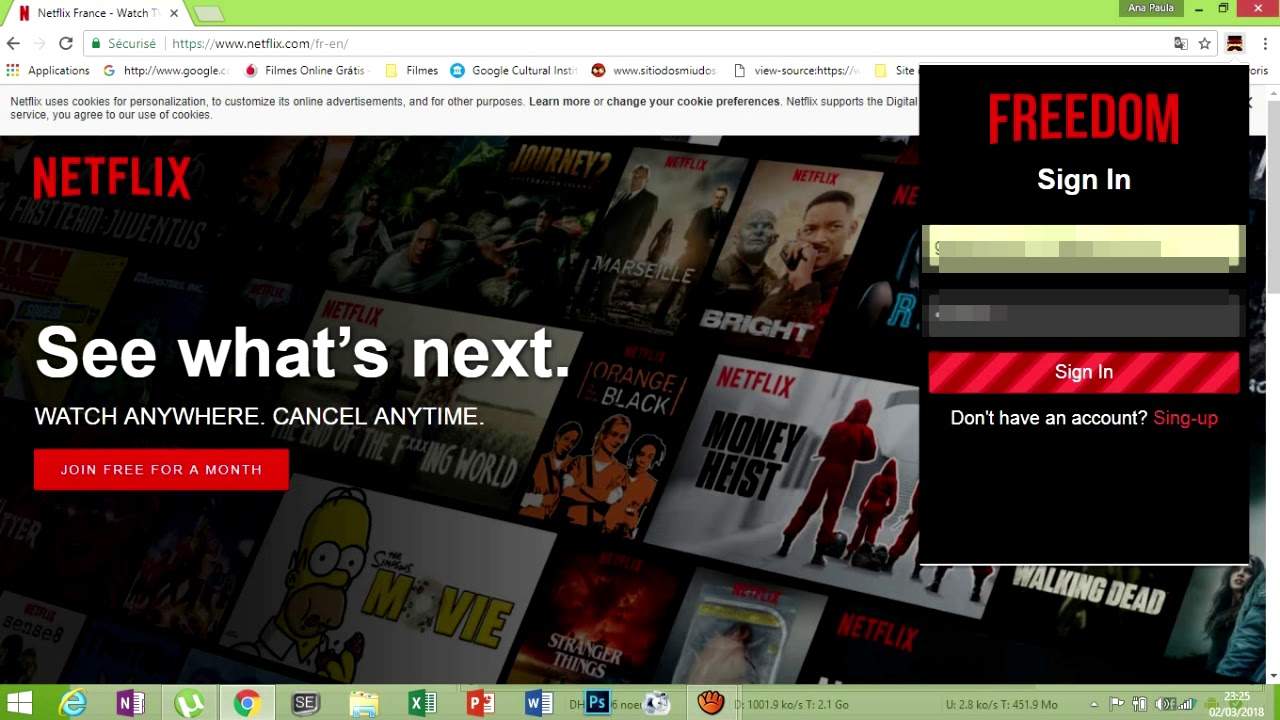Open Photoshop from the taskbar
The width and height of the screenshot is (1280, 720).
coord(597,703)
